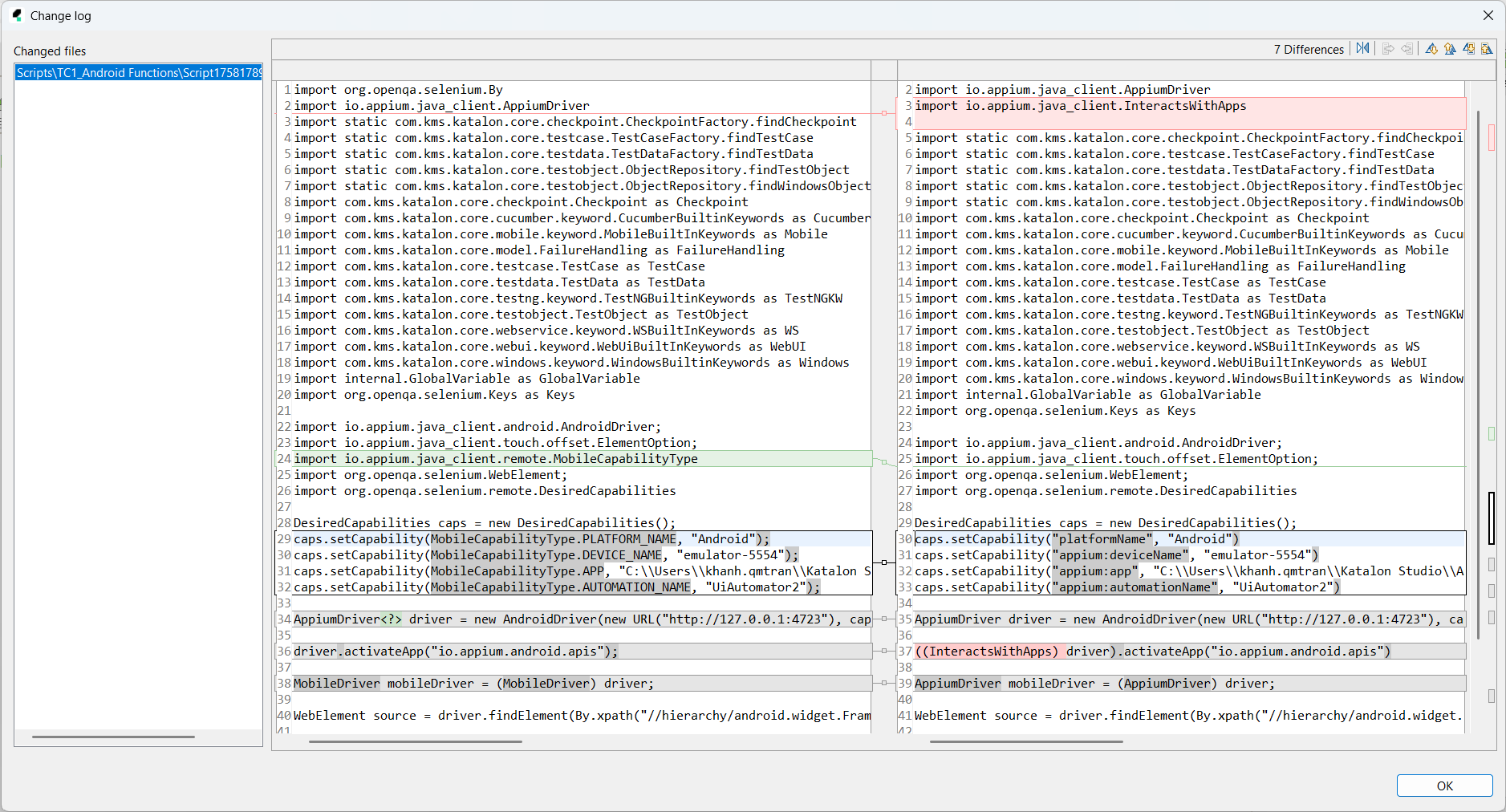Click the swap left and right view icon
Image resolution: width=1506 pixels, height=812 pixels.
click(x=1362, y=49)
